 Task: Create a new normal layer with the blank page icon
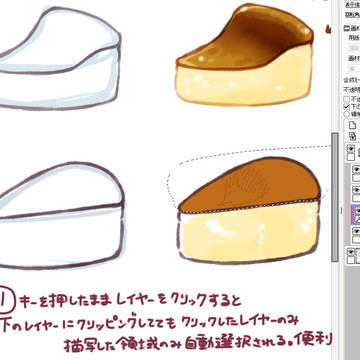(353, 125)
